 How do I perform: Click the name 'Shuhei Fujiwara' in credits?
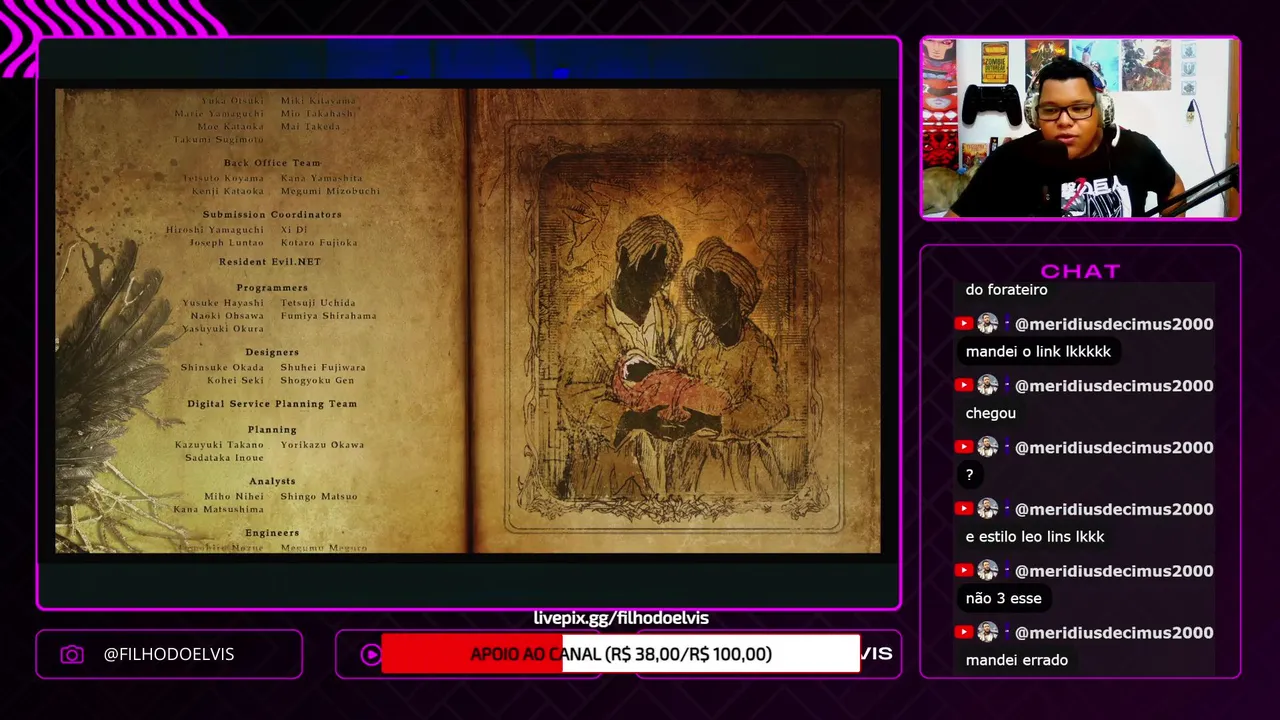point(323,368)
